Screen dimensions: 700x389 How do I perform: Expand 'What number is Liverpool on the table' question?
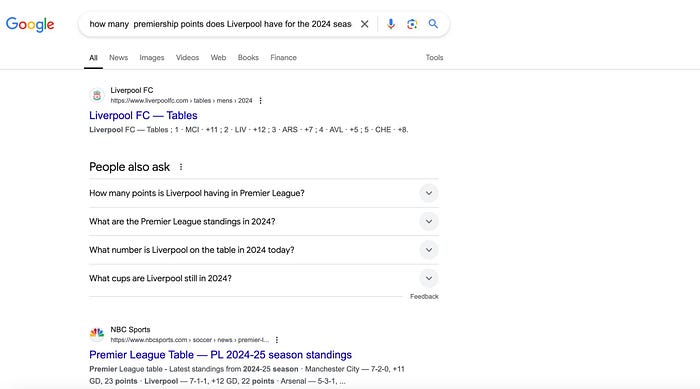point(263,250)
